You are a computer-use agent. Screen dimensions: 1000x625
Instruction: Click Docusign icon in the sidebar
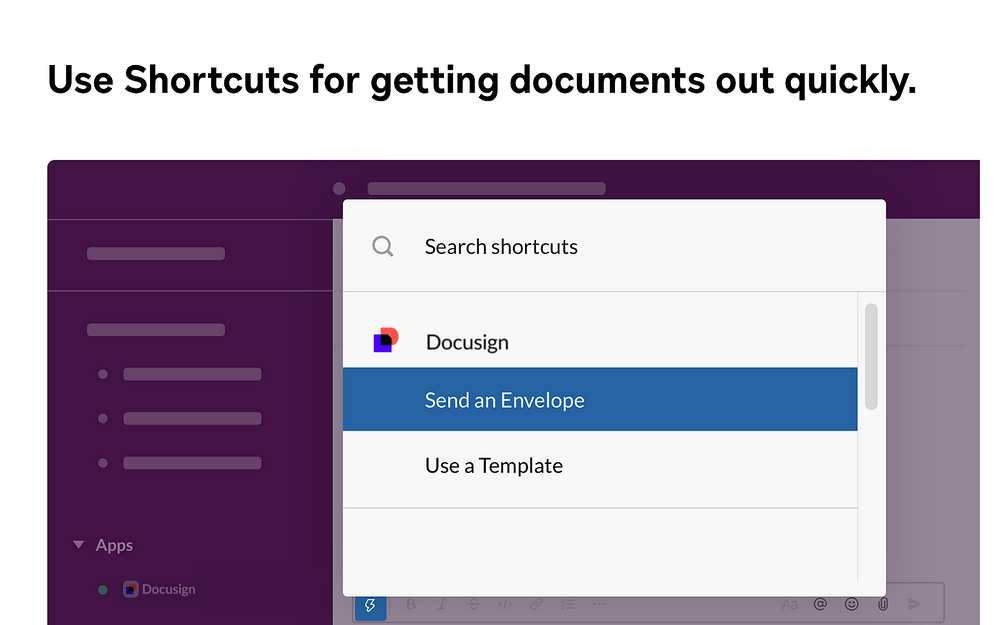click(130, 589)
